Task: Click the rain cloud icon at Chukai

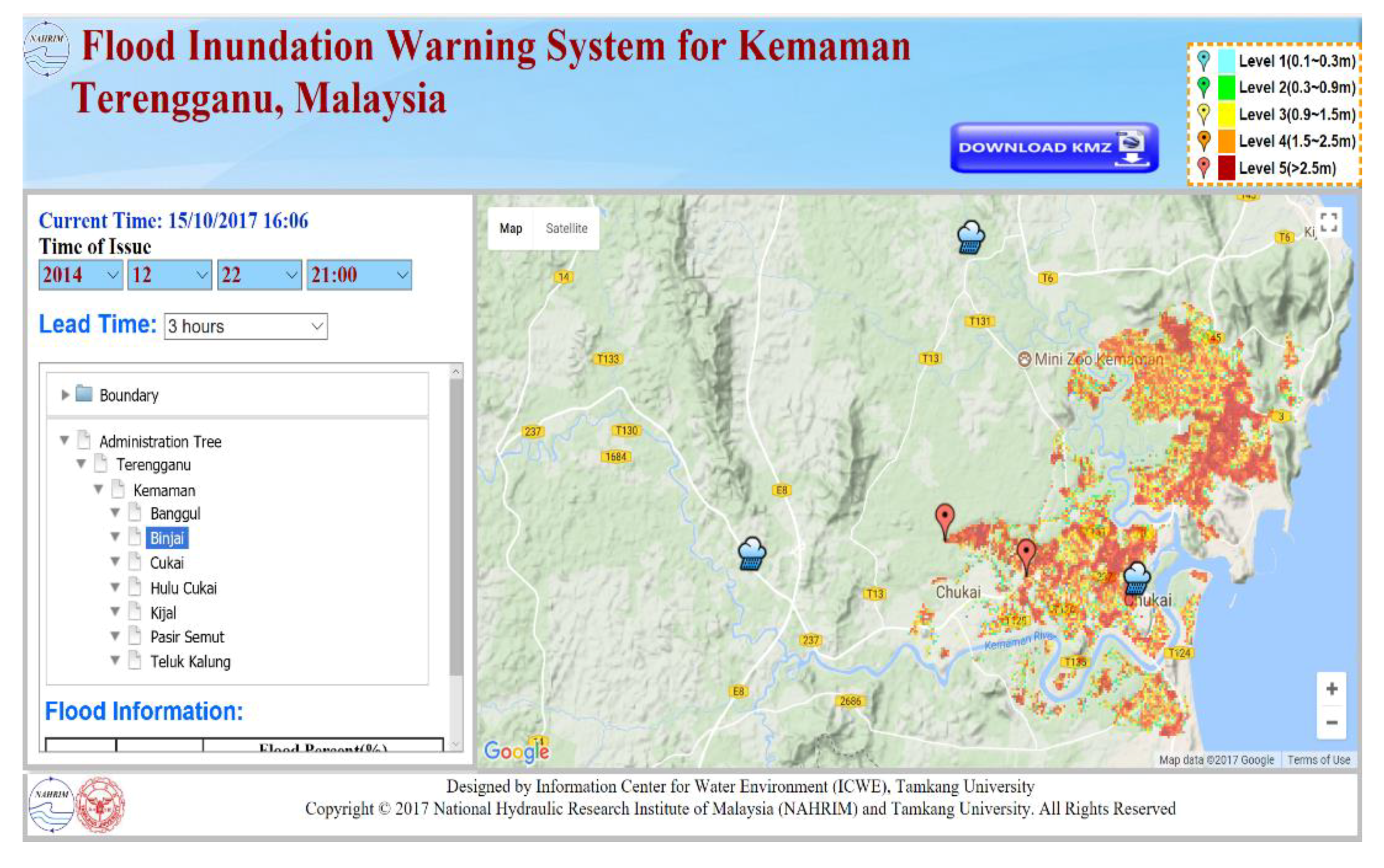Action: [x=1136, y=578]
